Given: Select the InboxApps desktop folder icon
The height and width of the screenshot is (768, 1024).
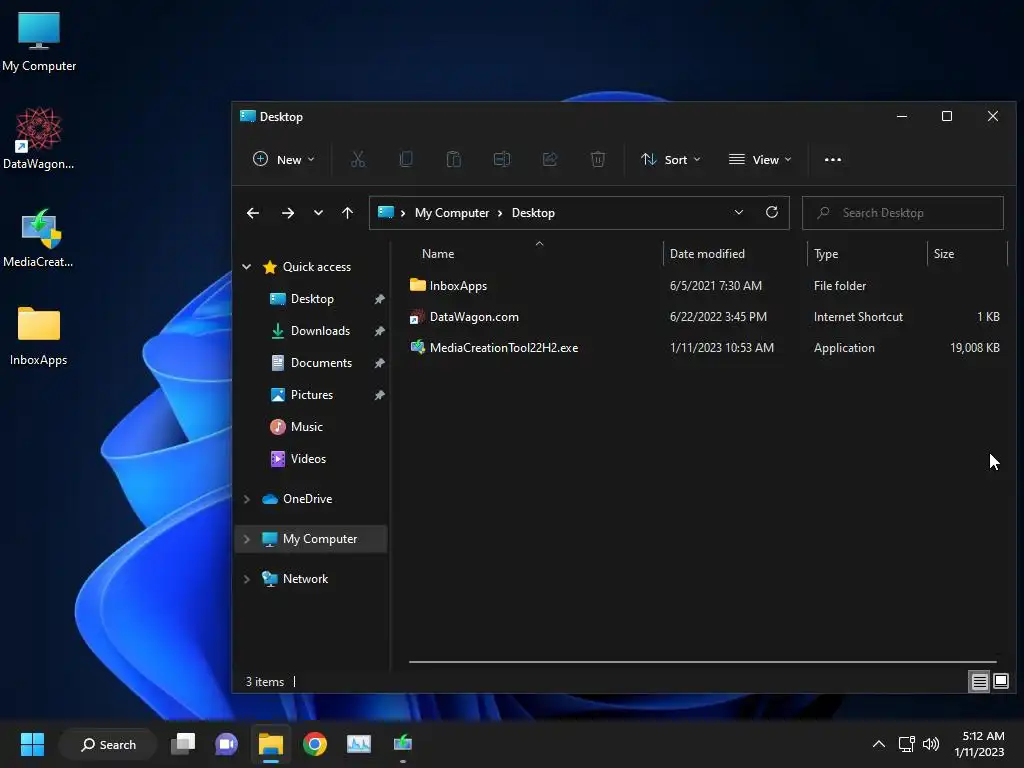Looking at the screenshot, I should pos(39,334).
